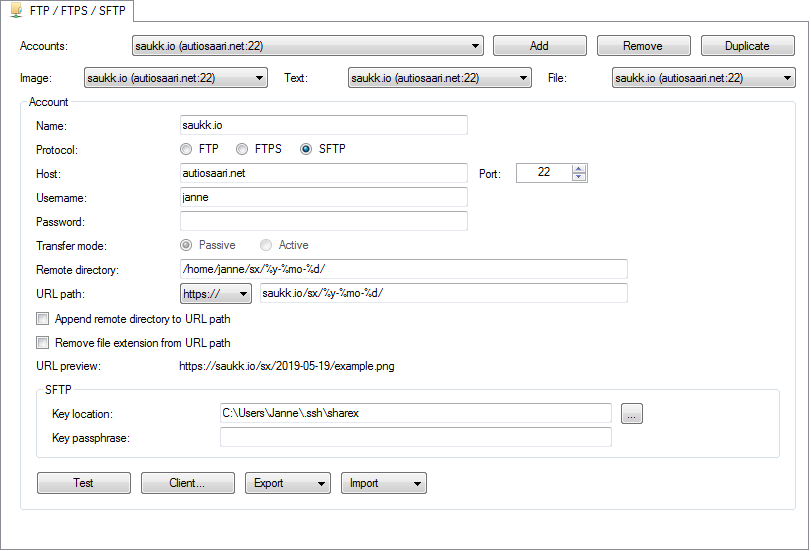The image size is (811, 551).
Task: Open the Export dropdown button
Action: (288, 483)
